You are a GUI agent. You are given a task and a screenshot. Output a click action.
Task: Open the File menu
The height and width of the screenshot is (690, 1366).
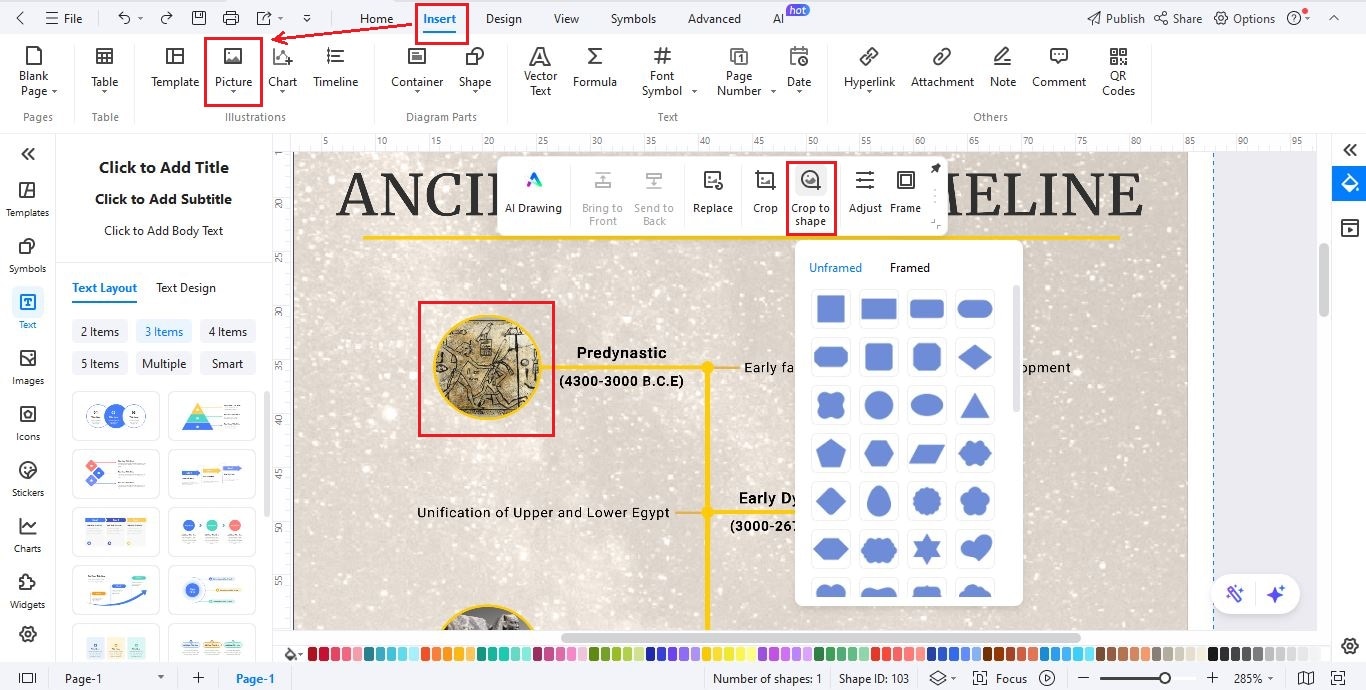coord(65,18)
